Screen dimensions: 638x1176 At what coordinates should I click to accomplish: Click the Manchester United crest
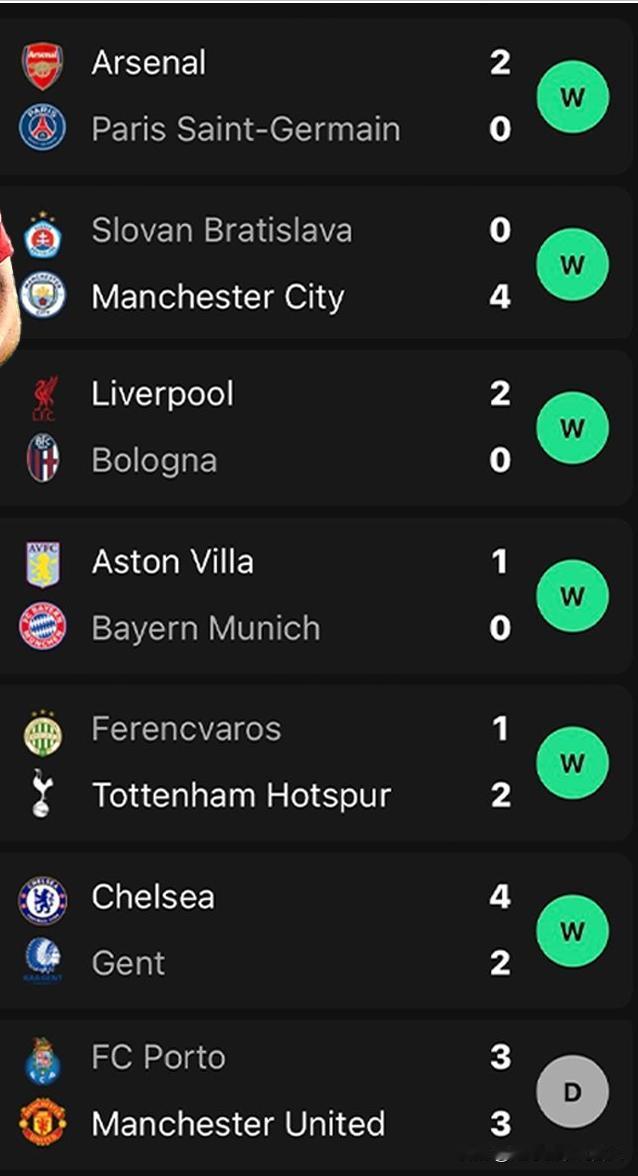click(42, 1121)
